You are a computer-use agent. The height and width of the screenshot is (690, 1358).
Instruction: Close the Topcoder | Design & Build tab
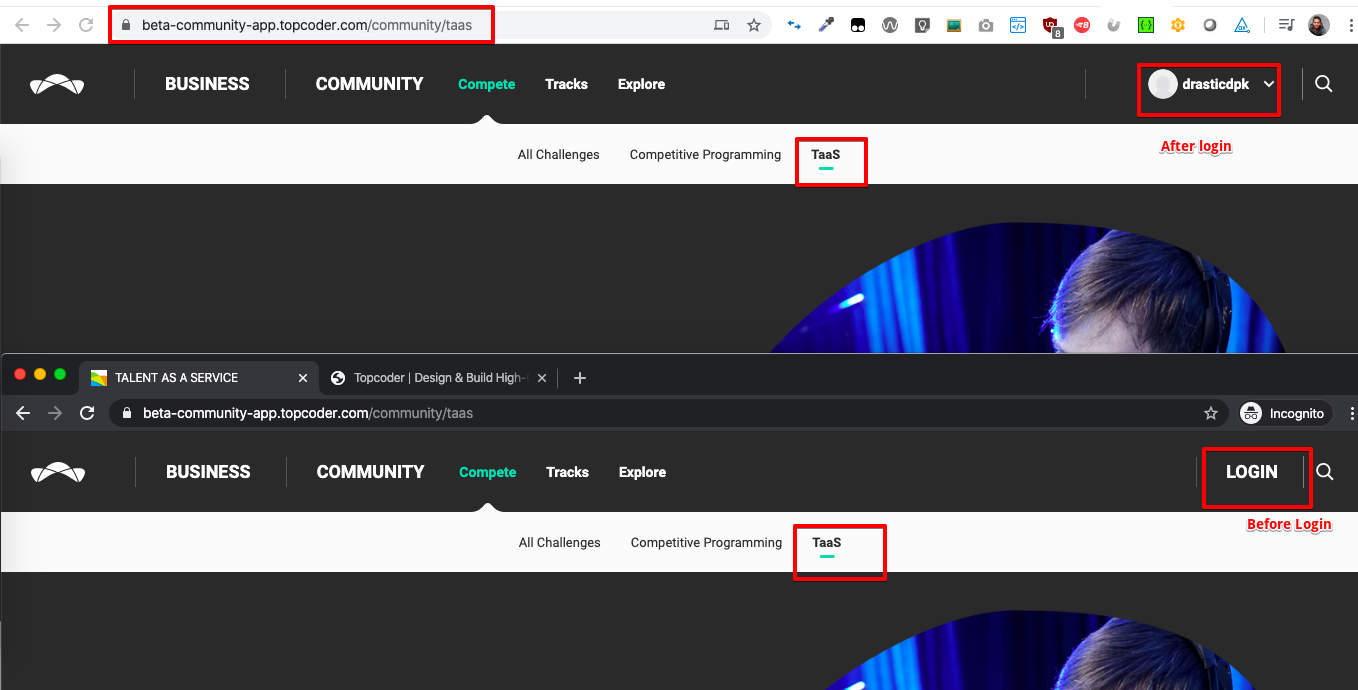(542, 378)
